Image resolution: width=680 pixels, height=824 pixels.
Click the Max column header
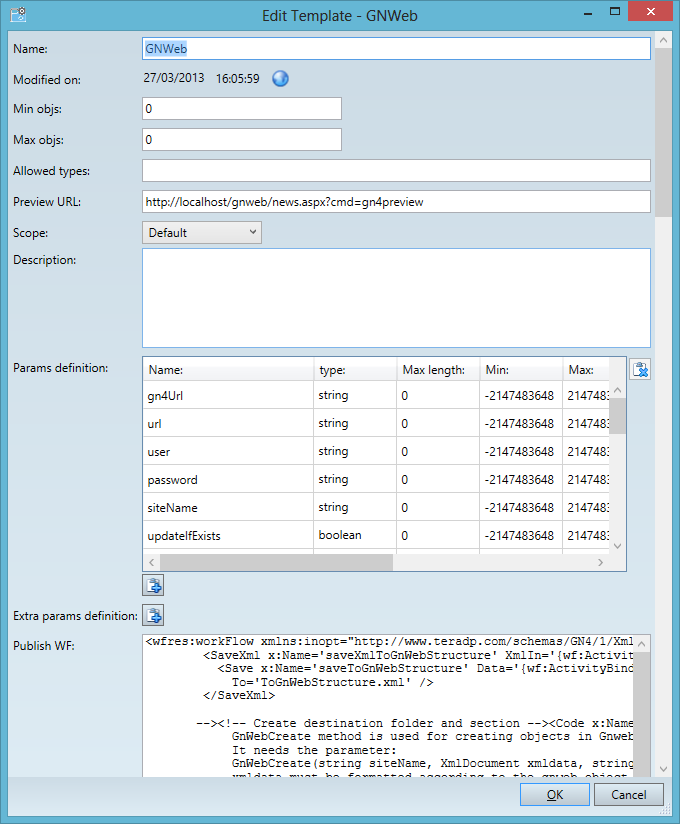pos(586,369)
